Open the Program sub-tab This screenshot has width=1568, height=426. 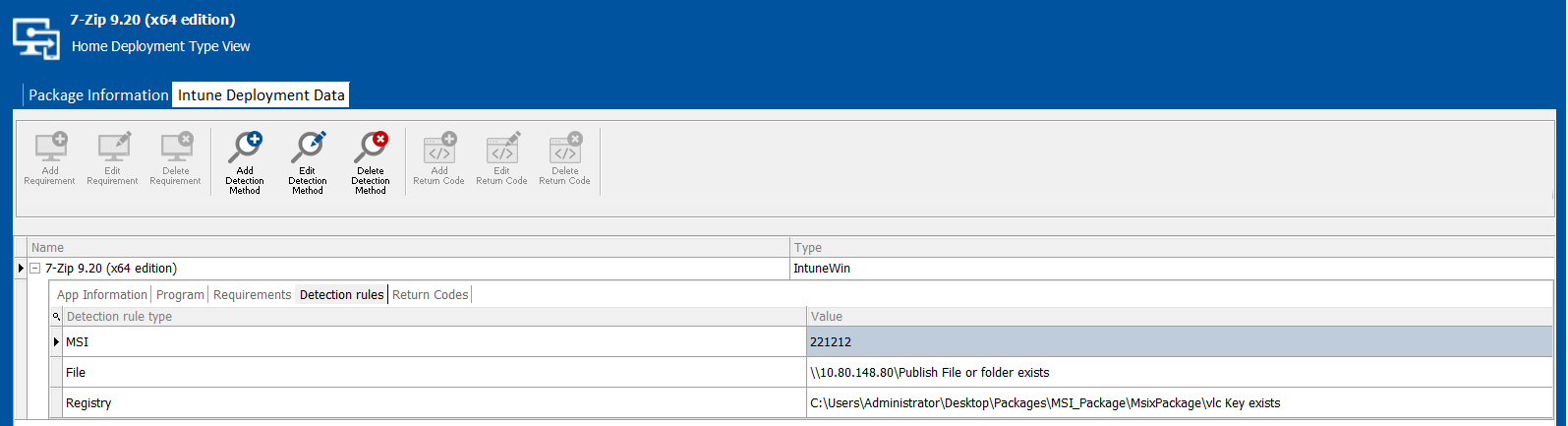pos(180,294)
